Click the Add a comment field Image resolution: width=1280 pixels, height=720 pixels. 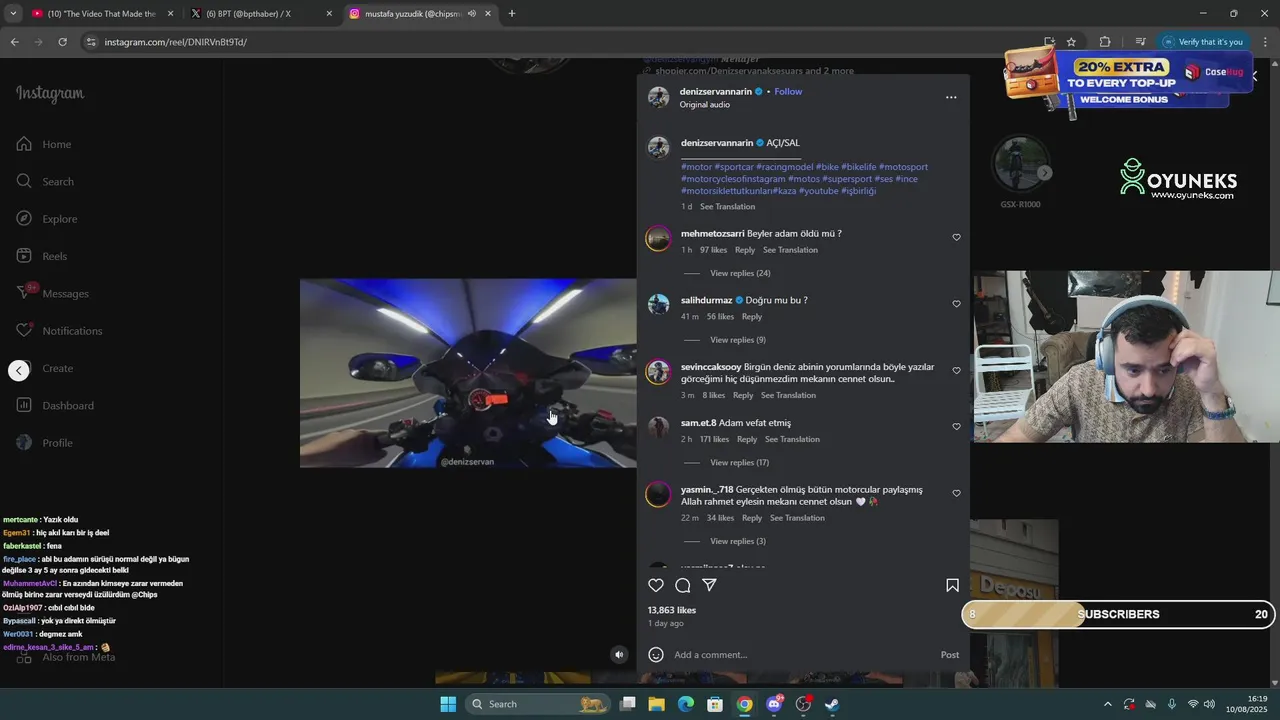point(800,655)
